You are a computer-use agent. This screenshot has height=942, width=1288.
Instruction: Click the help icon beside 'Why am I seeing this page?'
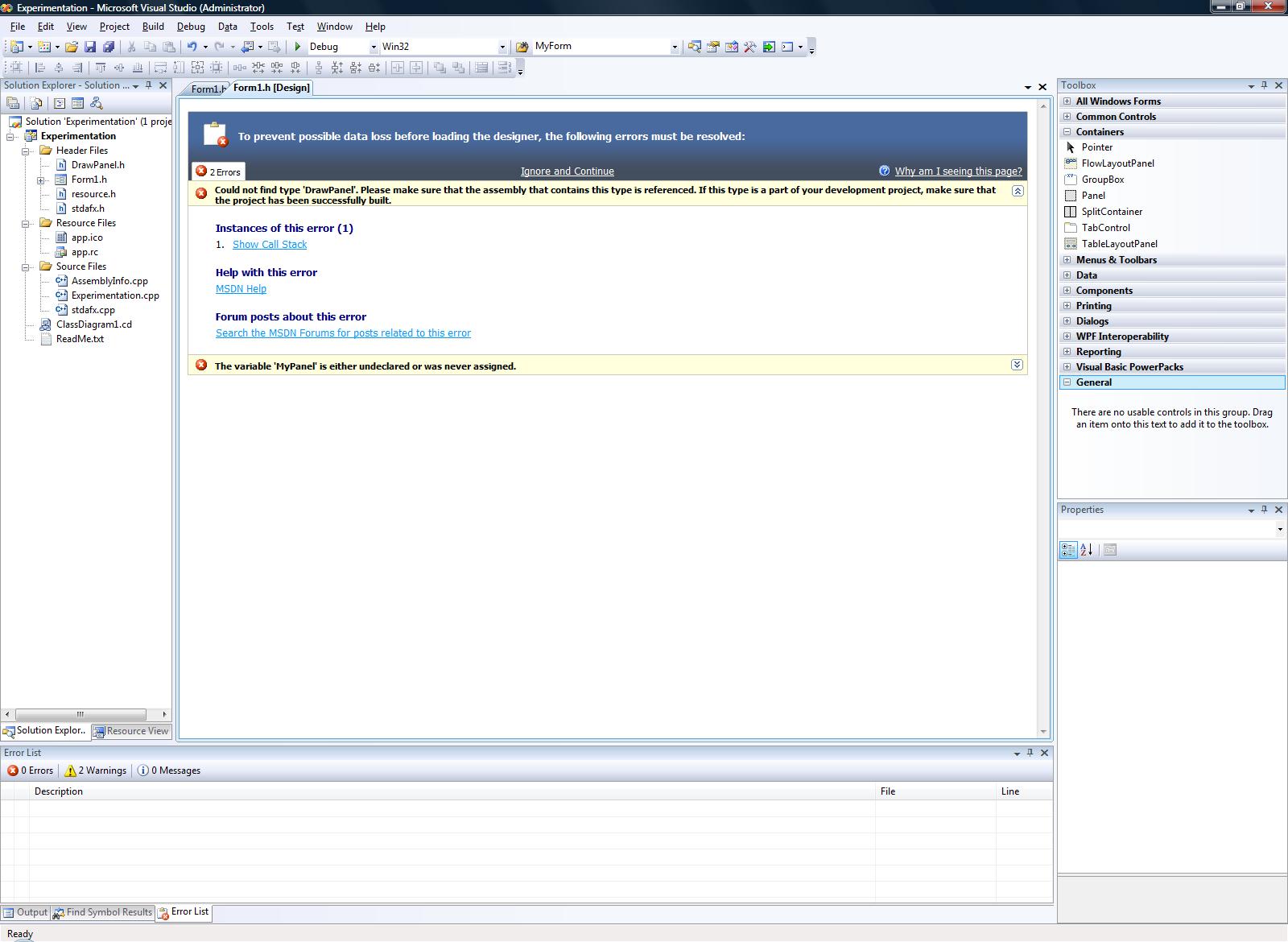pyautogui.click(x=885, y=171)
